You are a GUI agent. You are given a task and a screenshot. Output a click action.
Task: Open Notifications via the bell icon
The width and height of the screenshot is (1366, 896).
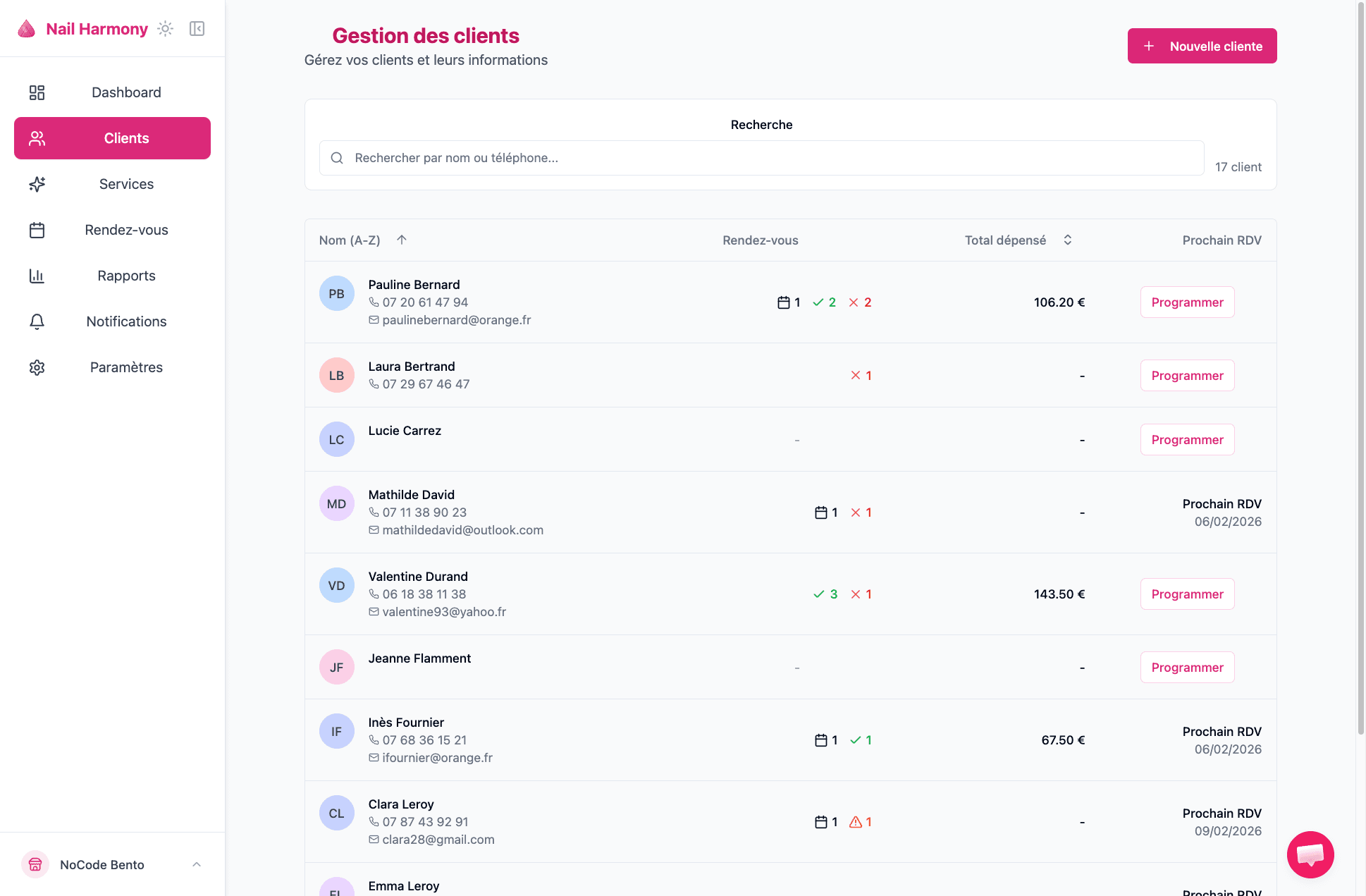tap(37, 321)
